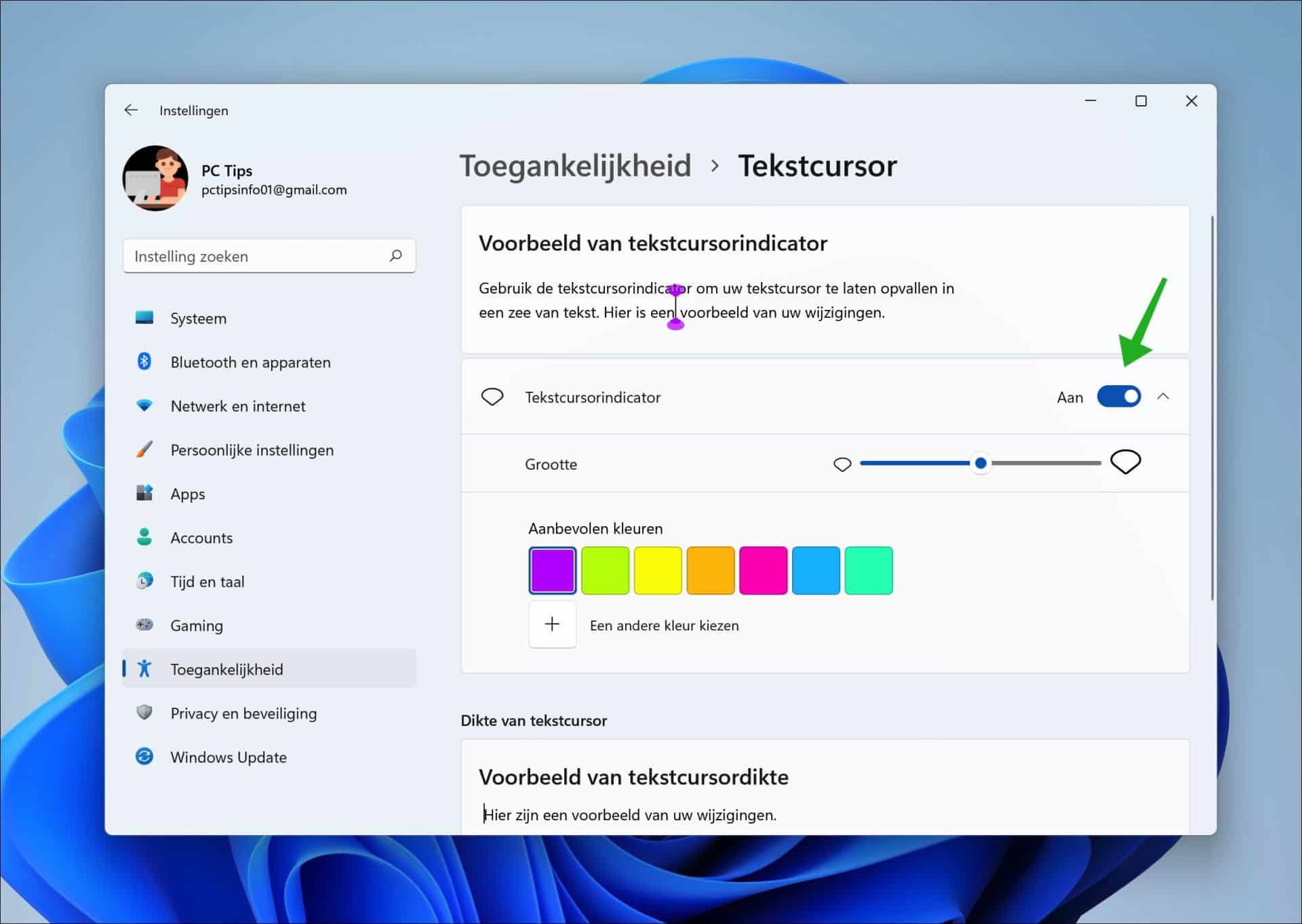Screen dimensions: 1302x924
Task: Collapse the Tekstcursorindicator section chevron
Action: tap(1164, 397)
